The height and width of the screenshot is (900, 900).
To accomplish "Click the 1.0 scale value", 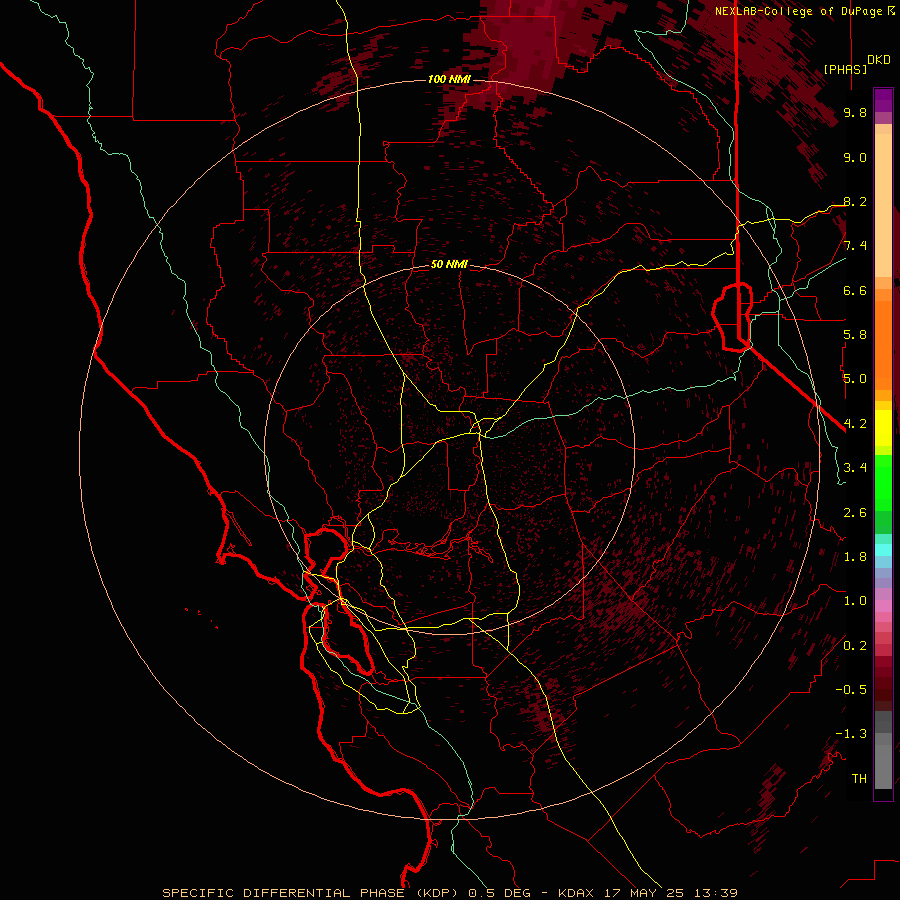I will [x=855, y=601].
